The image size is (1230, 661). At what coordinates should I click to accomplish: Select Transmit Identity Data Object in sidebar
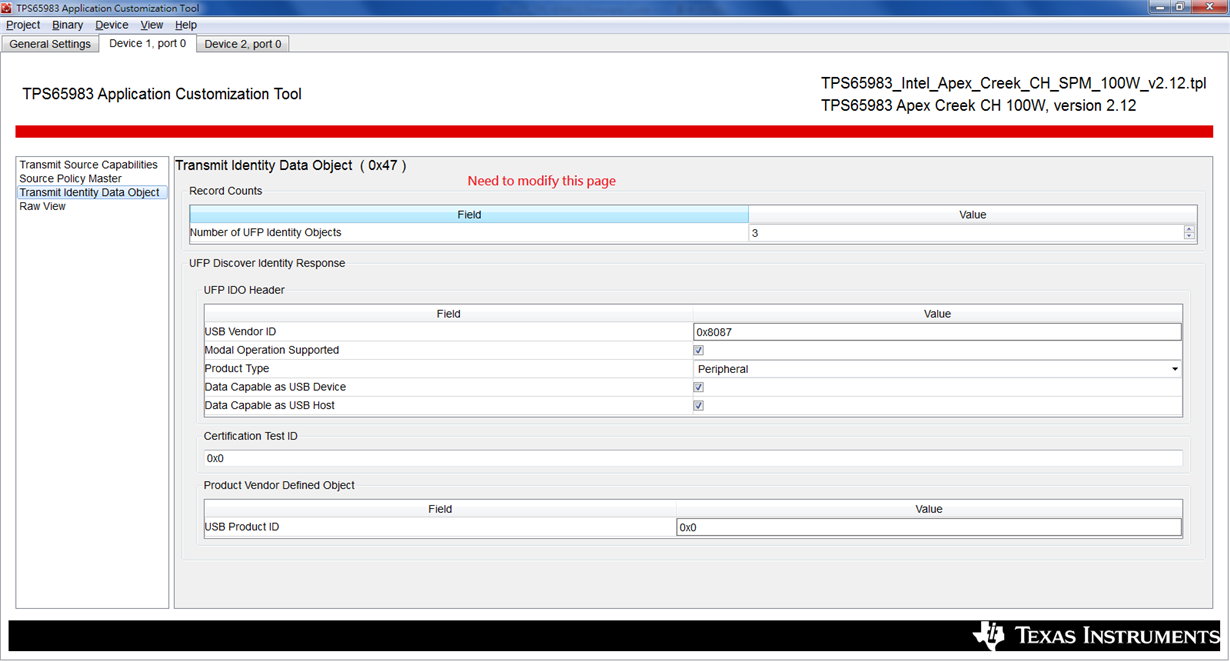coord(90,192)
